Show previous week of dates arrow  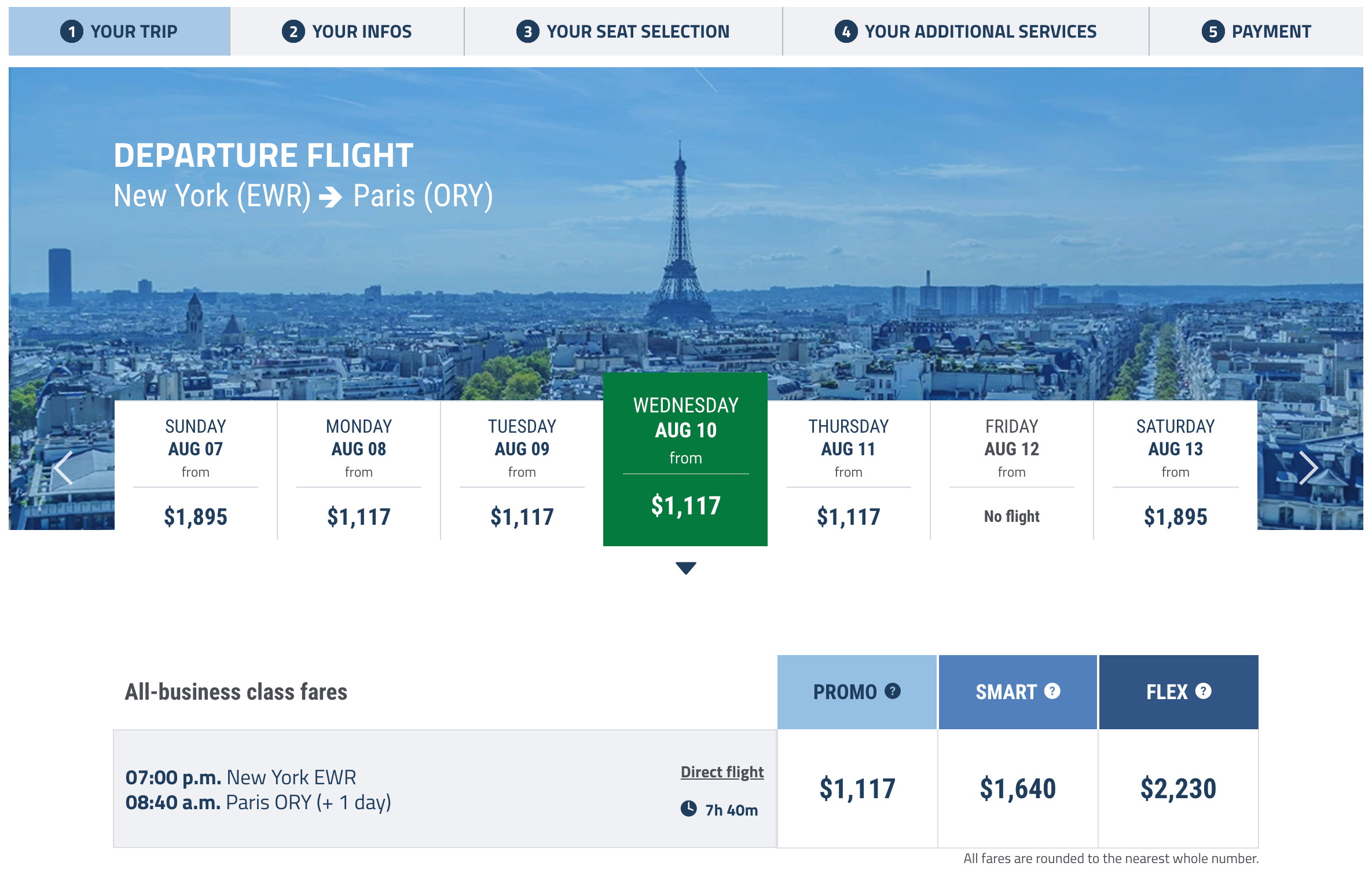[x=63, y=467]
